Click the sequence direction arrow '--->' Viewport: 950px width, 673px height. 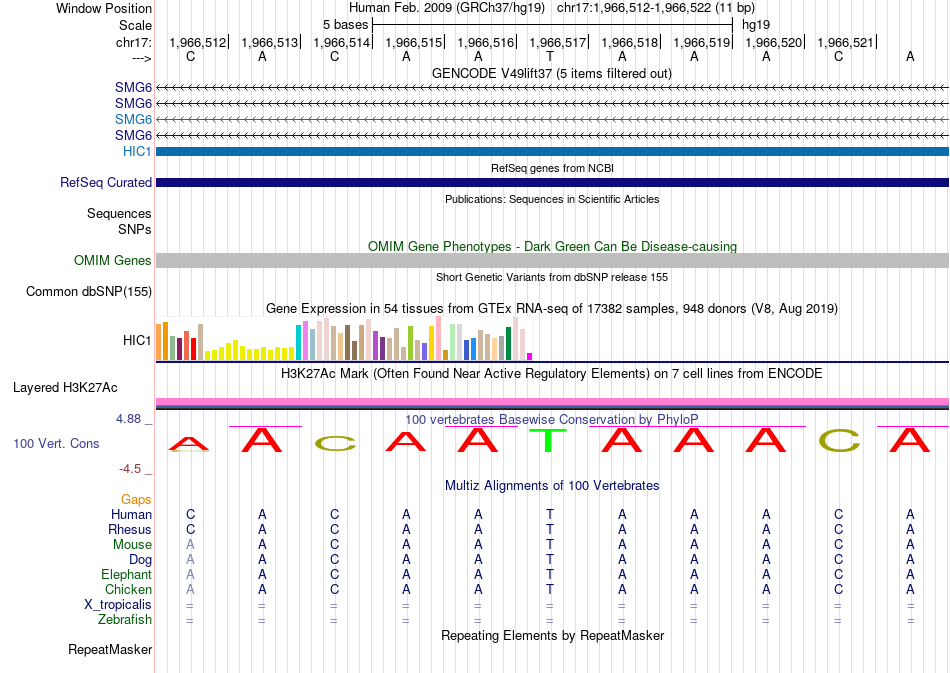tap(142, 58)
